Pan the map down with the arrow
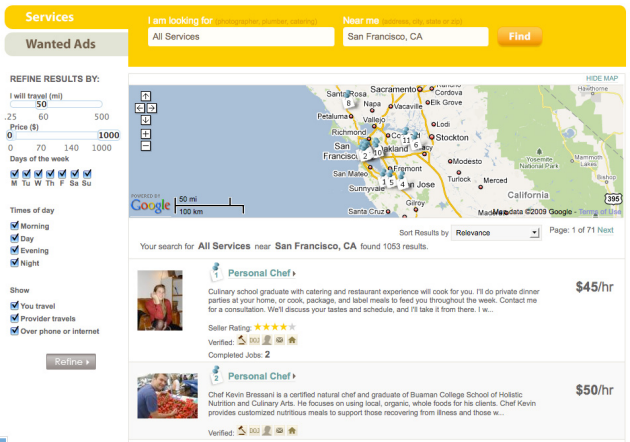 [x=146, y=119]
